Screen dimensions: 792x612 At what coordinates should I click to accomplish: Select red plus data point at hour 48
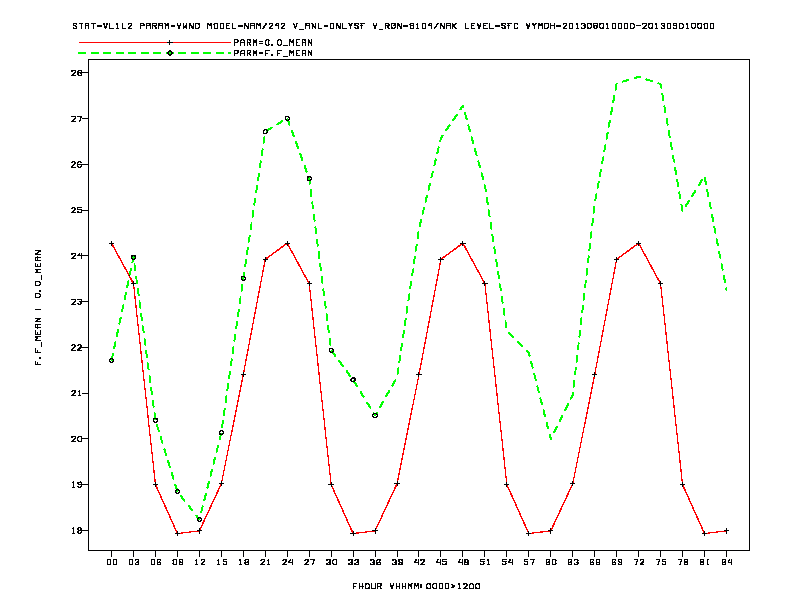point(463,244)
